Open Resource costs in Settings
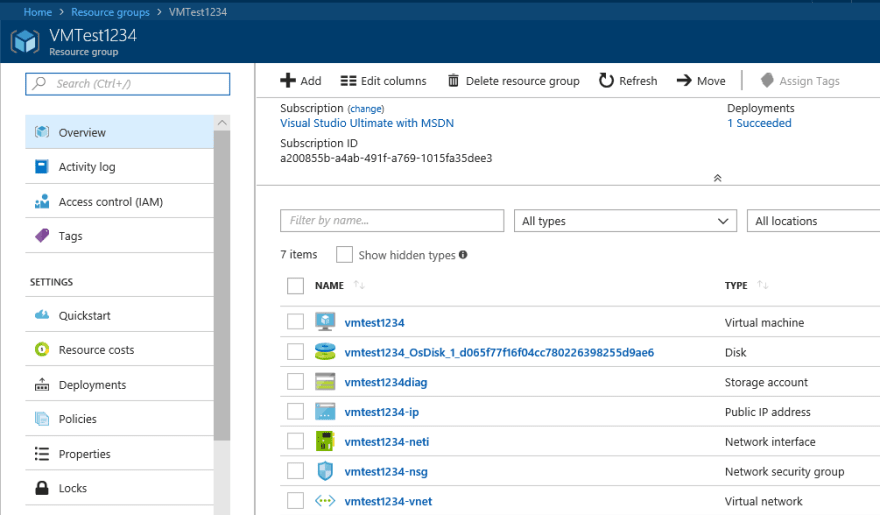 point(120,350)
